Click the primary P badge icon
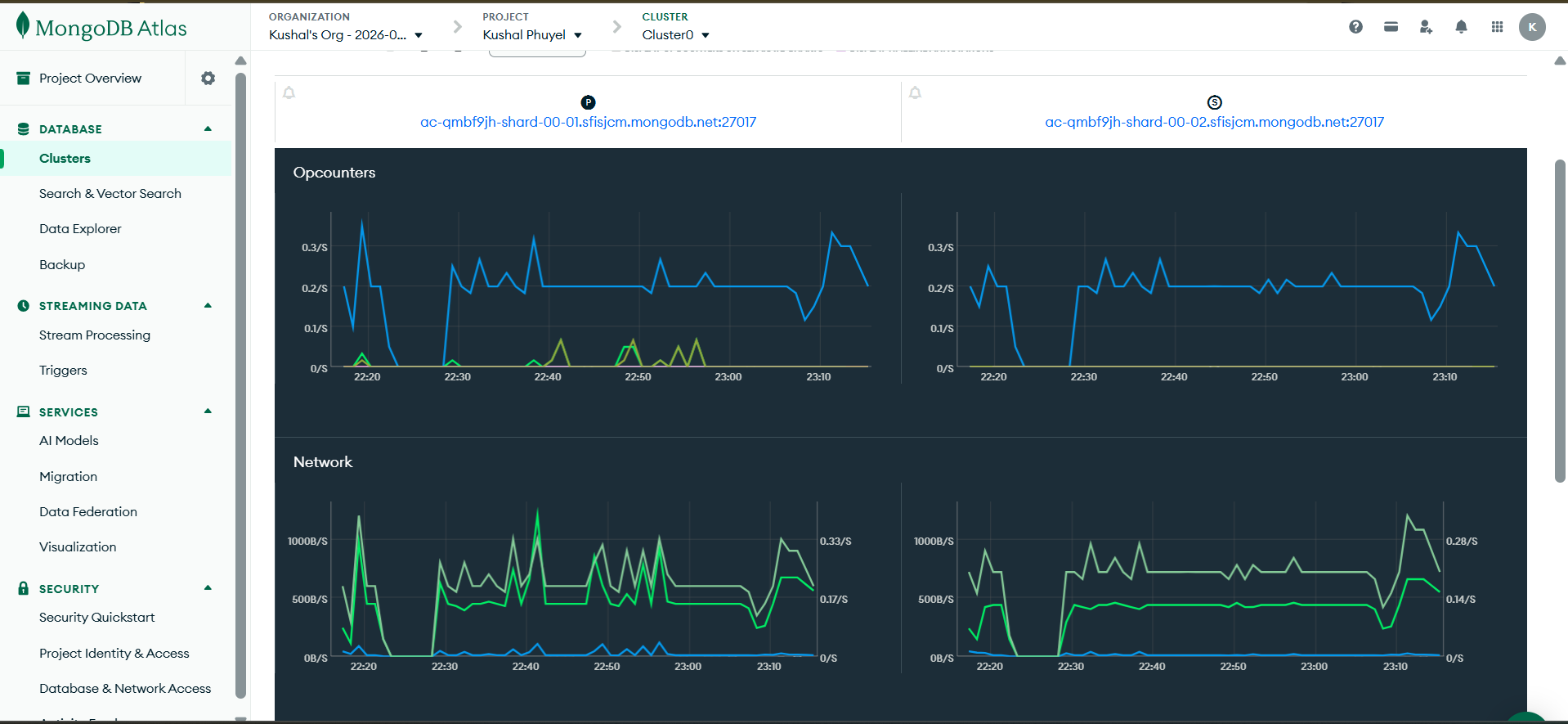The image size is (1568, 724). [x=588, y=102]
